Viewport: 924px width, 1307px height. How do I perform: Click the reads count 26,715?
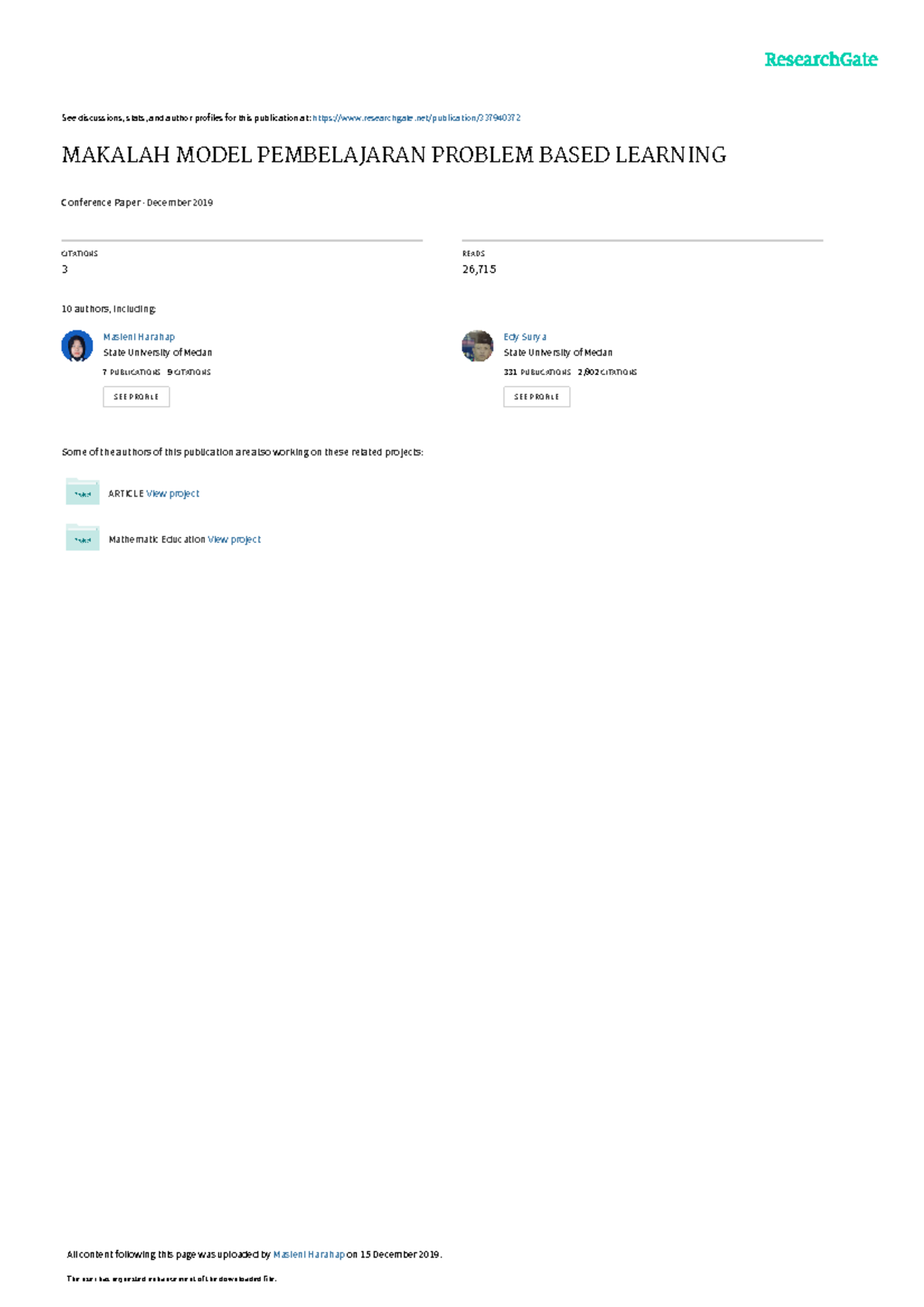479,270
